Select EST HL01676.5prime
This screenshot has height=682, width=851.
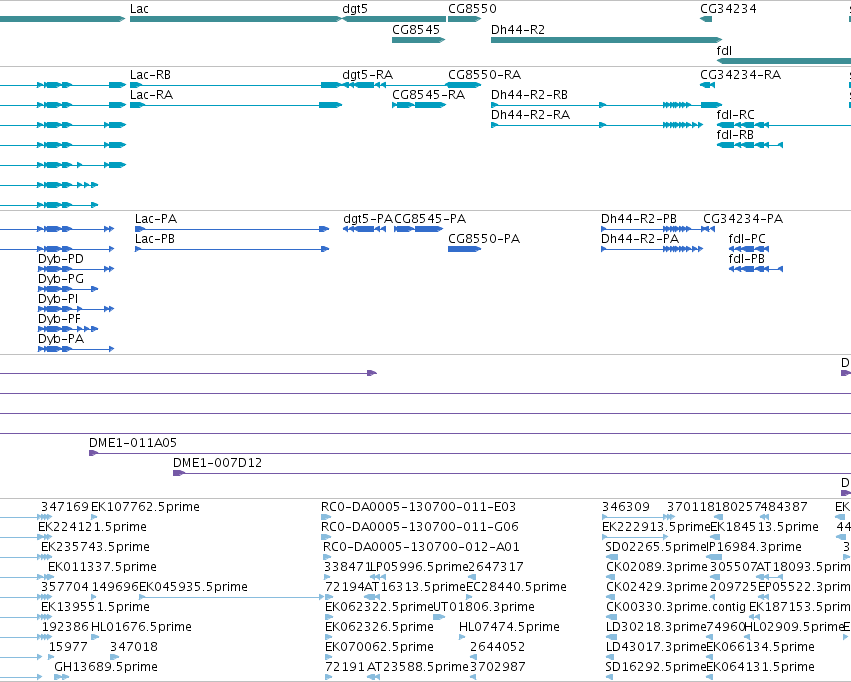(x=141, y=627)
